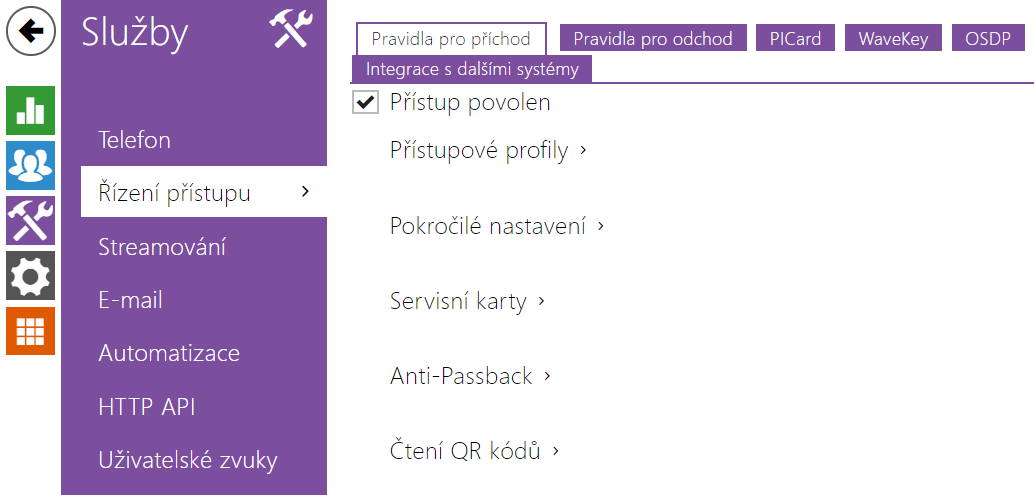Open the system gear icon
This screenshot has height=495, width=1034.
coord(31,275)
